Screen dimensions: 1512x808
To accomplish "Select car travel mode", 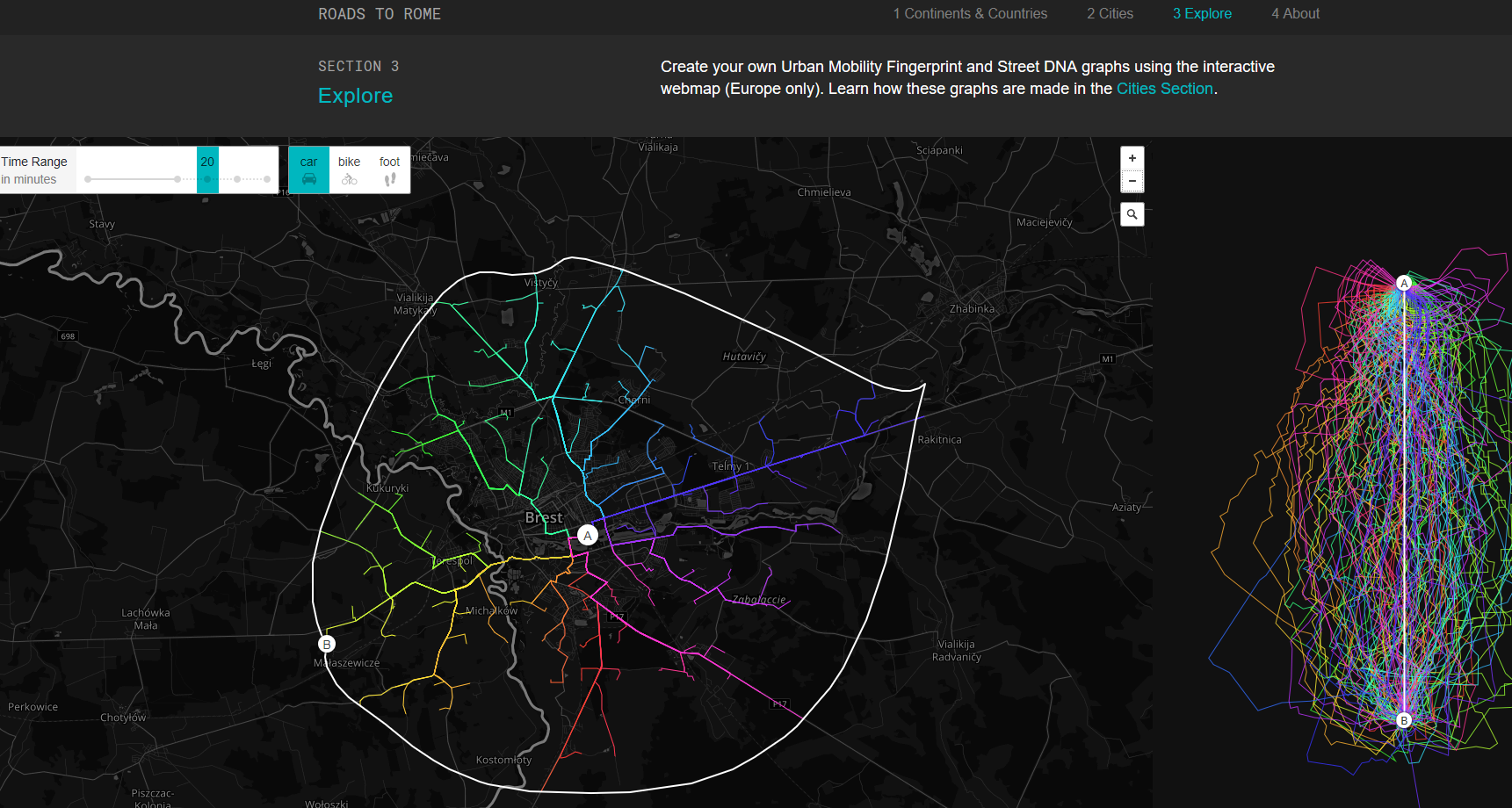I will pos(309,170).
